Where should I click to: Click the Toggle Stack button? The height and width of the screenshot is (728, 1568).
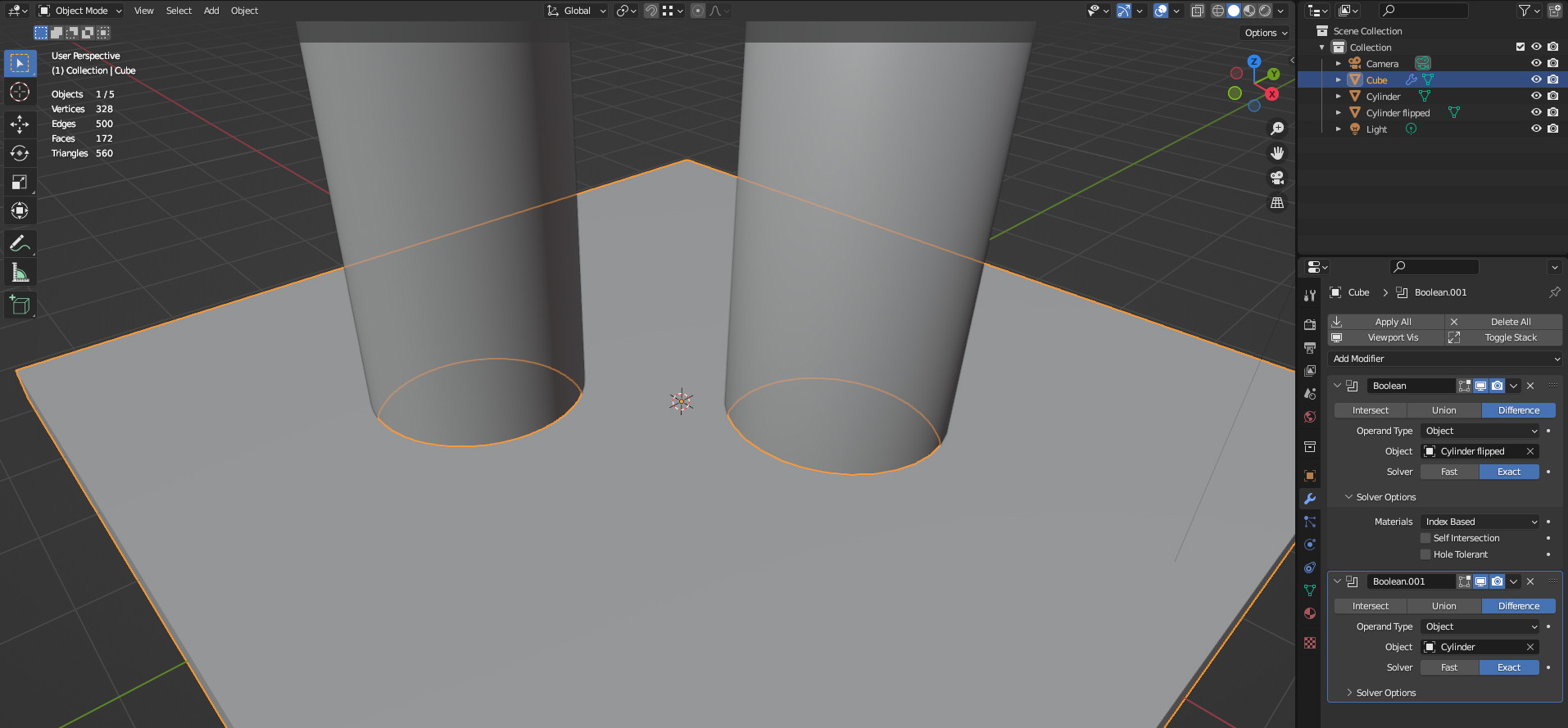(x=1504, y=337)
